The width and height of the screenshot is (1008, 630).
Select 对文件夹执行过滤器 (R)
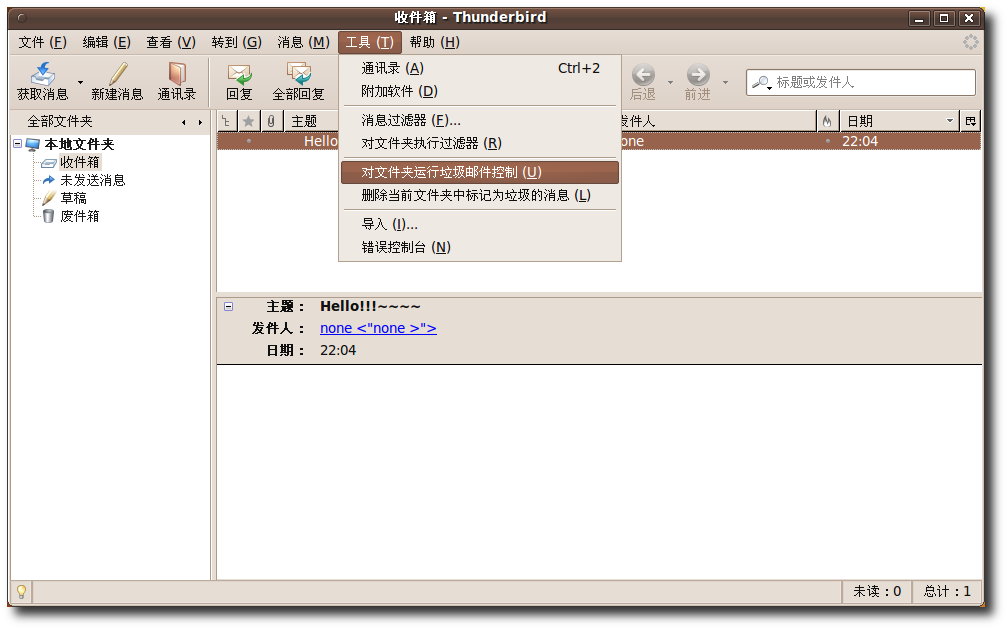point(480,143)
